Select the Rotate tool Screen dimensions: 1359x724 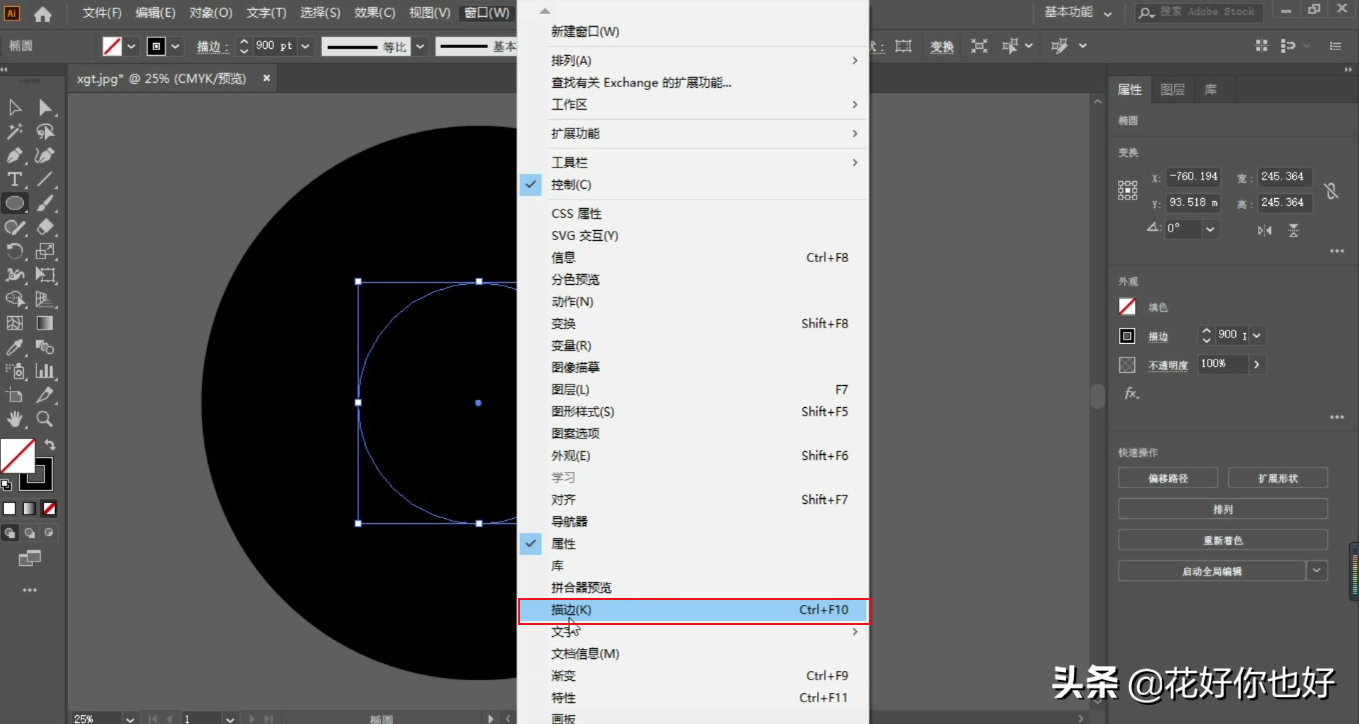[x=15, y=252]
